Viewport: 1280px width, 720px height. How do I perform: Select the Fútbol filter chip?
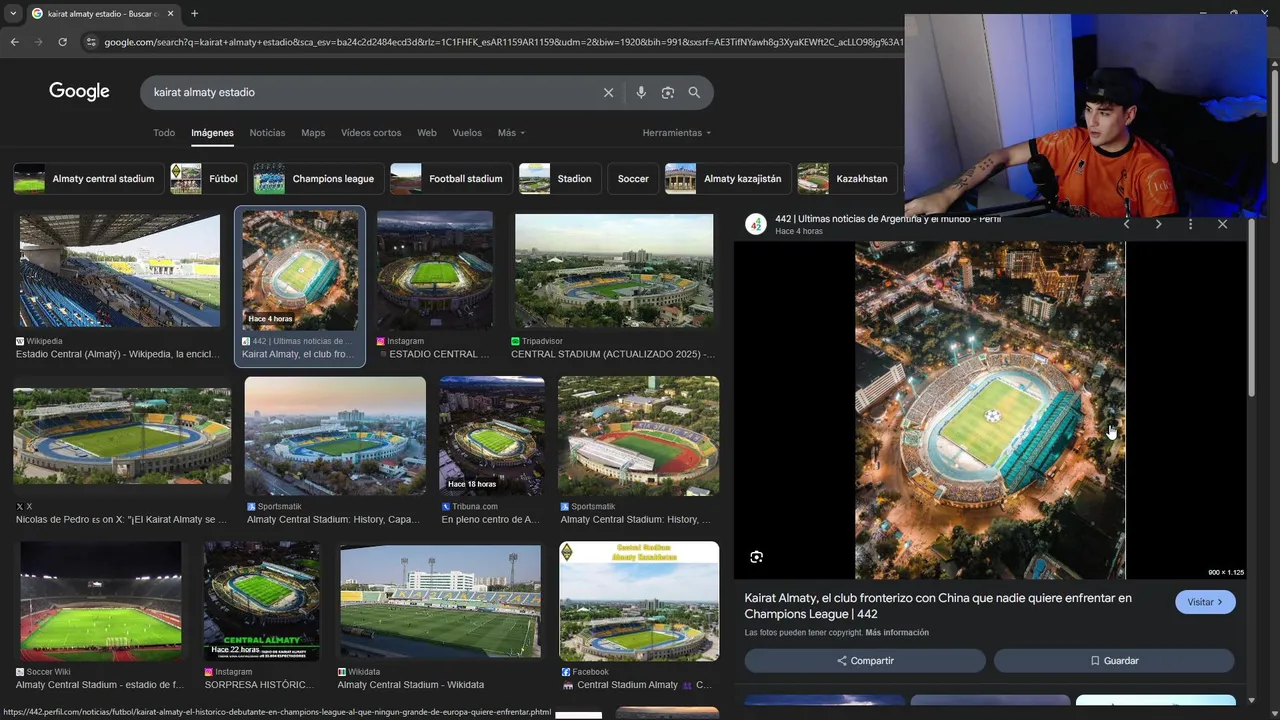click(208, 179)
